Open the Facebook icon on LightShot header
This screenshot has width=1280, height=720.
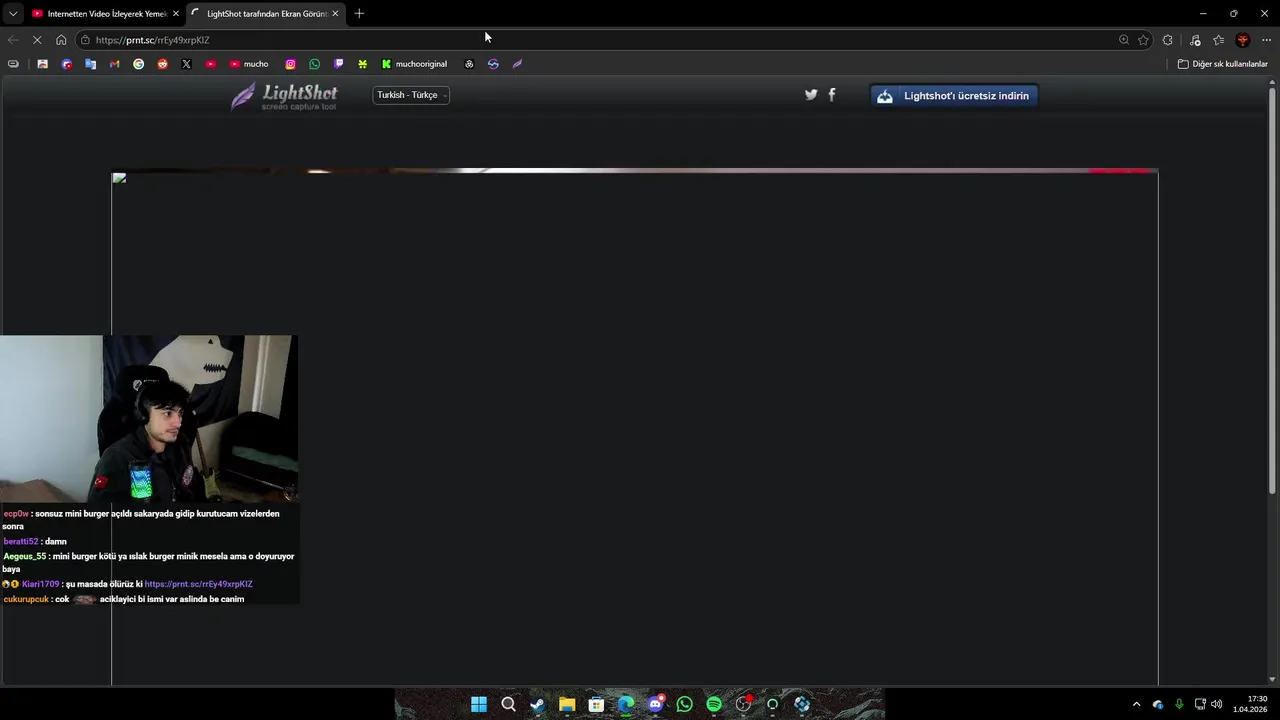click(831, 95)
